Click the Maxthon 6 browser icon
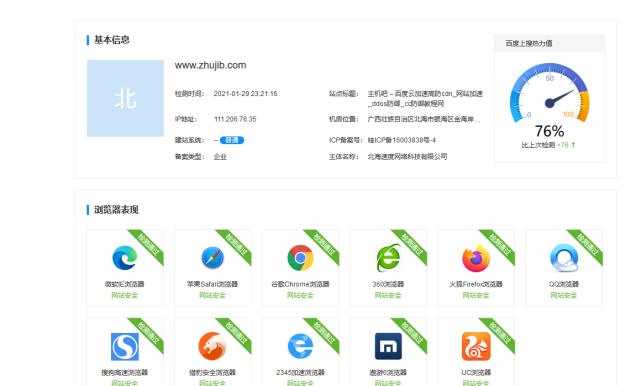Viewport: 626px width, 386px height. coord(388,346)
